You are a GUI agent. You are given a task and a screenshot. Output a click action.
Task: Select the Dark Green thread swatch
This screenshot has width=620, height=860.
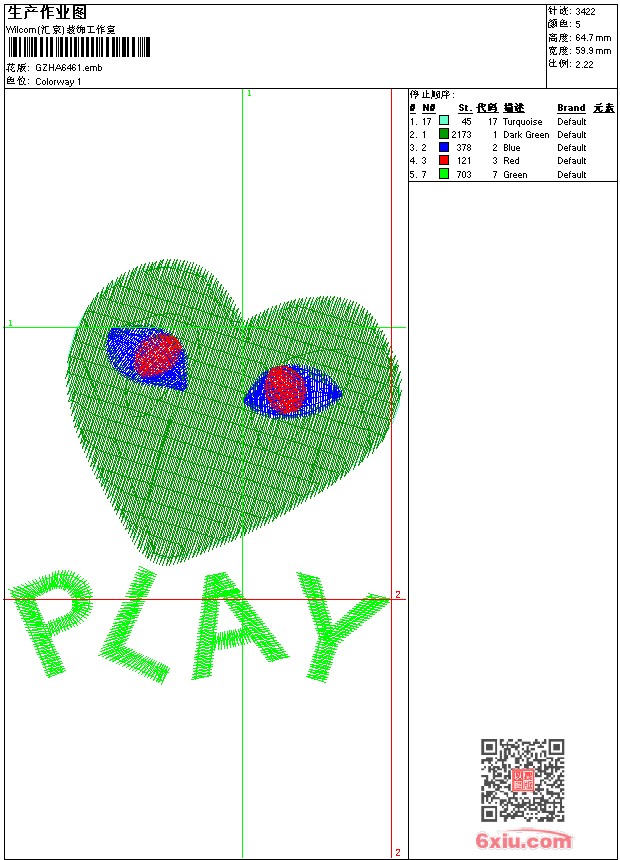coord(444,134)
